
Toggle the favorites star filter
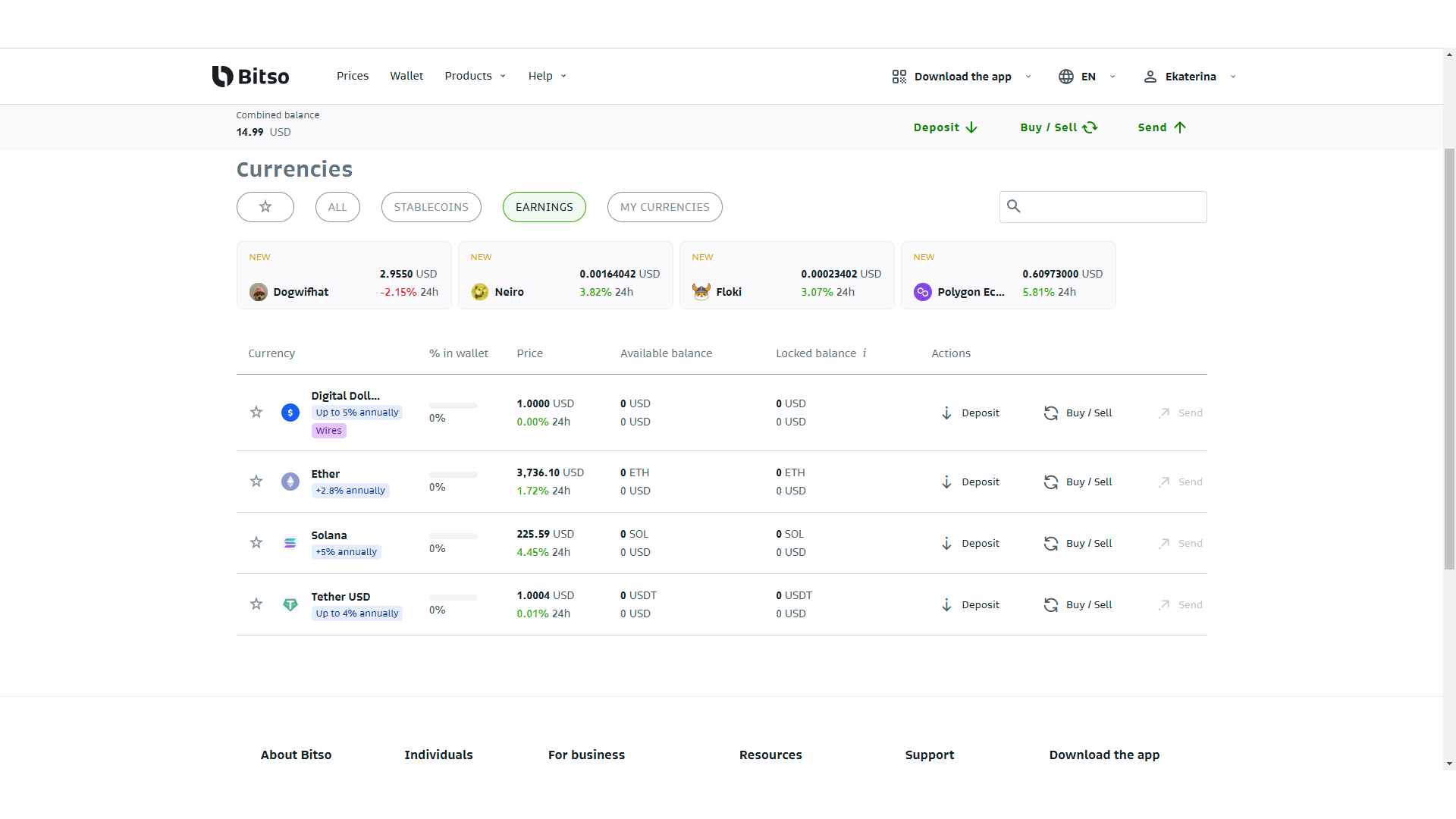(265, 207)
